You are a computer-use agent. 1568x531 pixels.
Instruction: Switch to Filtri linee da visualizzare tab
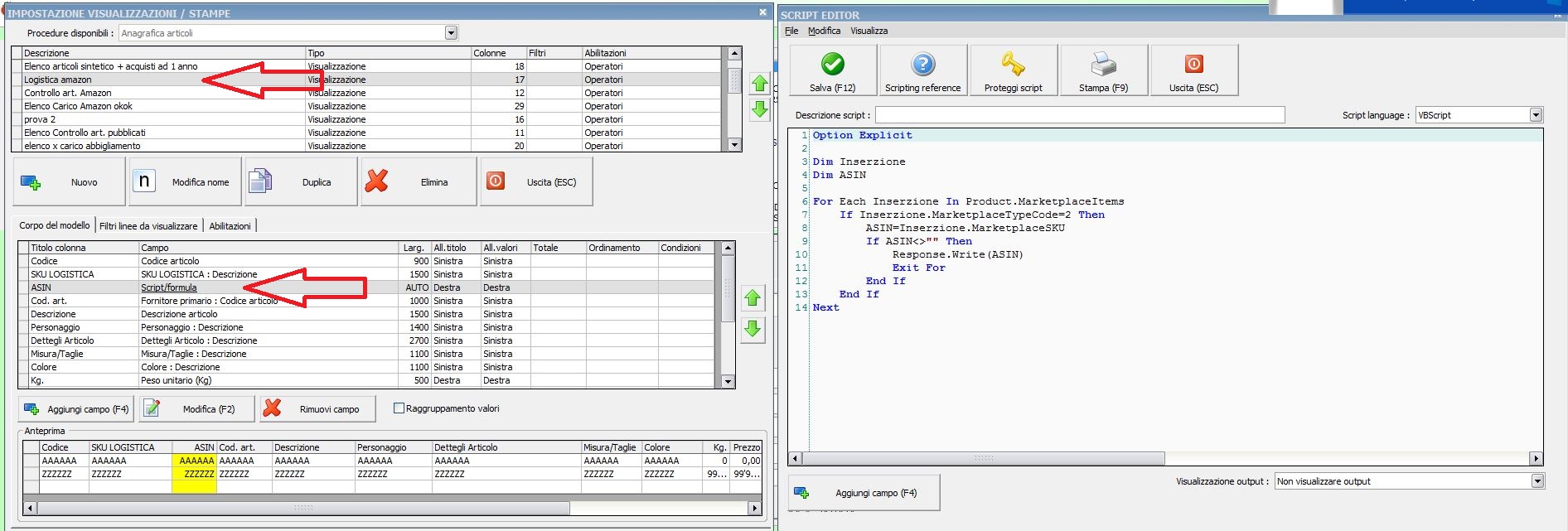tap(148, 225)
